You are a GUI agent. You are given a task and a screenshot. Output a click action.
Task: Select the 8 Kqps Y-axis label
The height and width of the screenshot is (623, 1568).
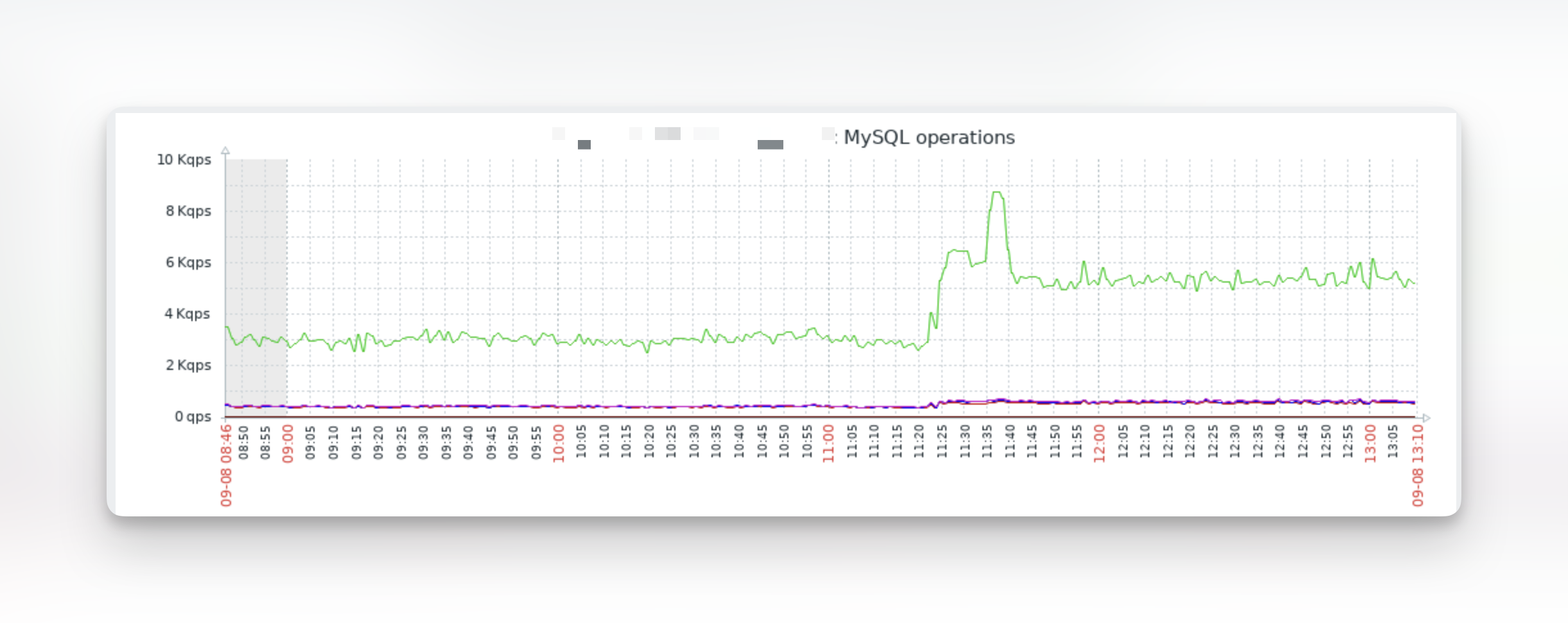pyautogui.click(x=188, y=211)
